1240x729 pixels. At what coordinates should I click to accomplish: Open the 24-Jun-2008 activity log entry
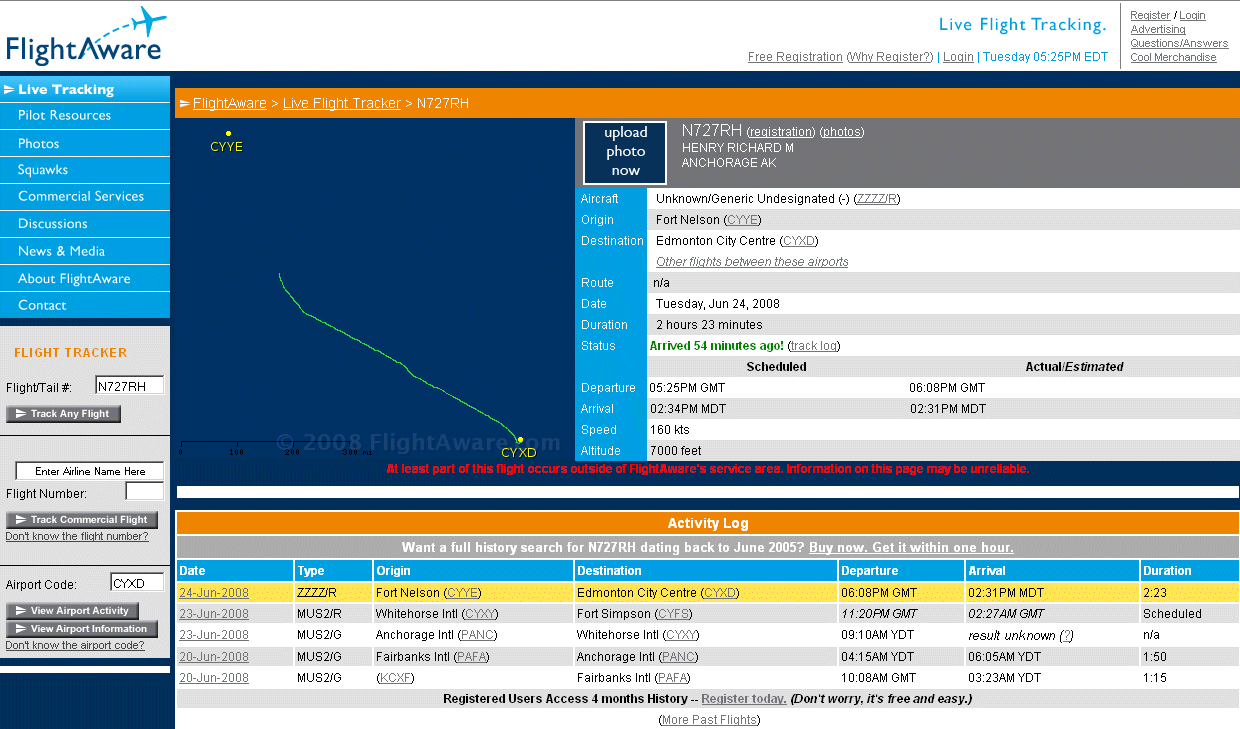[214, 593]
